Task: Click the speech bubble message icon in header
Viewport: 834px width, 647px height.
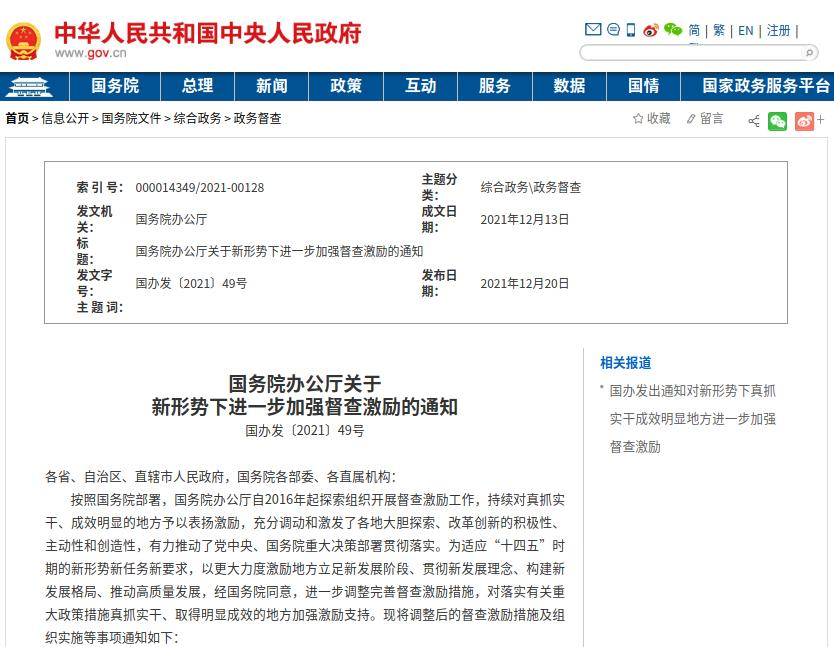Action: click(x=613, y=30)
